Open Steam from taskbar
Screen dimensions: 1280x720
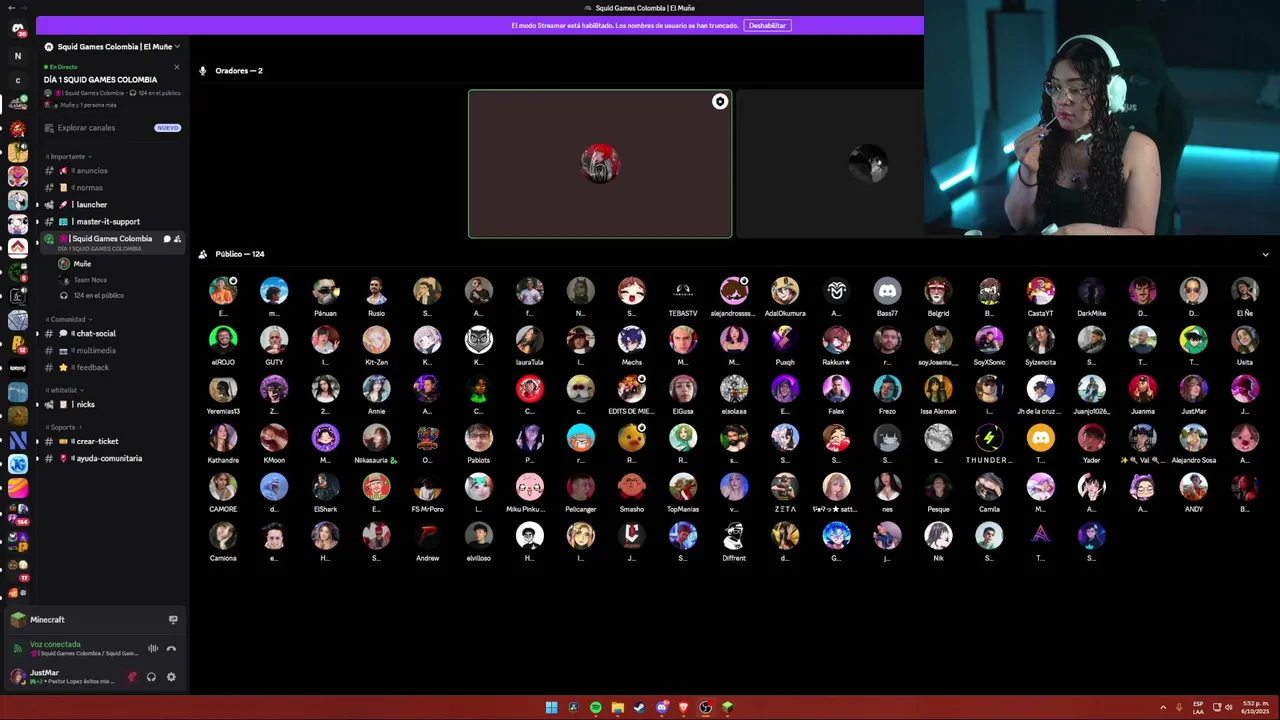[x=640, y=708]
